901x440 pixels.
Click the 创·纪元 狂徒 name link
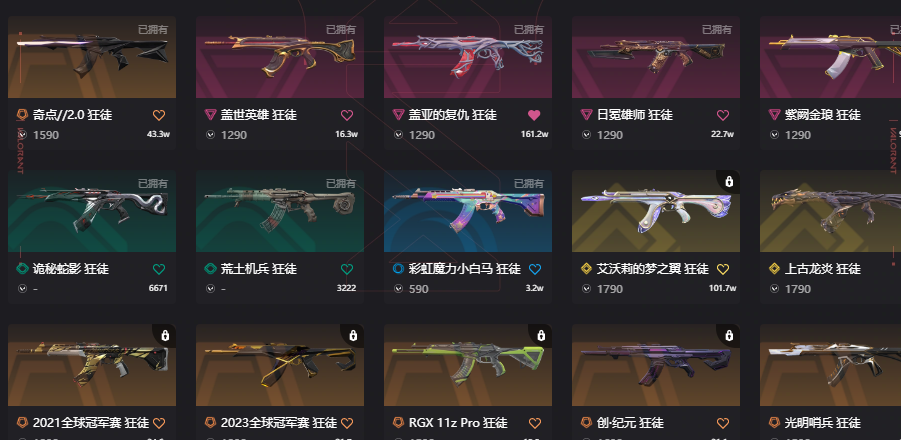point(630,423)
